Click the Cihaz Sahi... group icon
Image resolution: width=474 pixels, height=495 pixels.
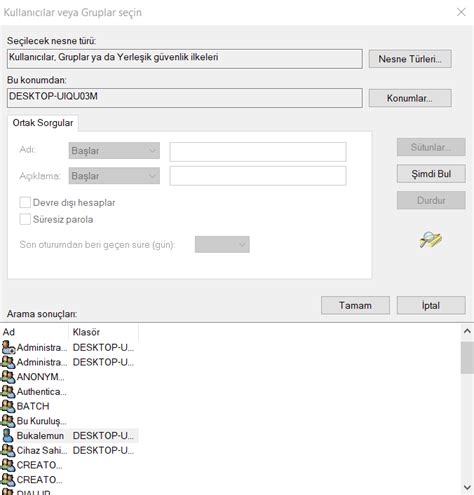8,450
